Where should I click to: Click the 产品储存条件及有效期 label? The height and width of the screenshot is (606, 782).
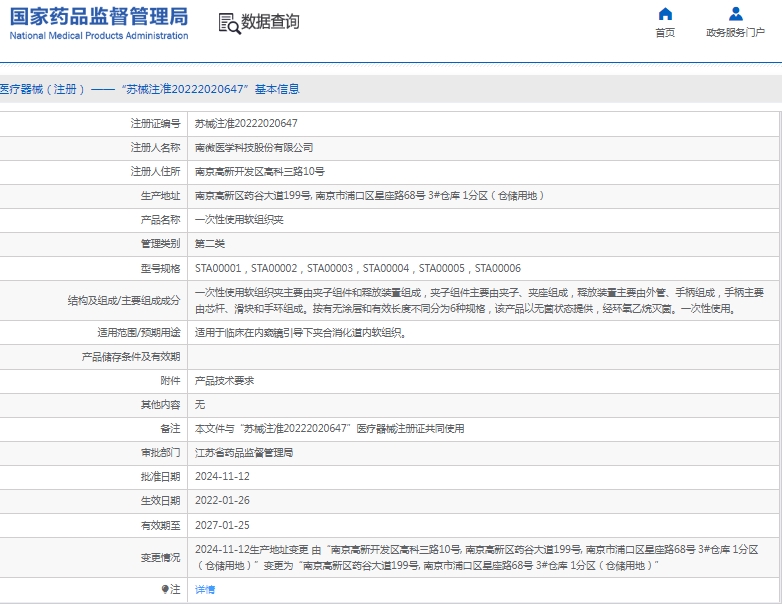(131, 357)
